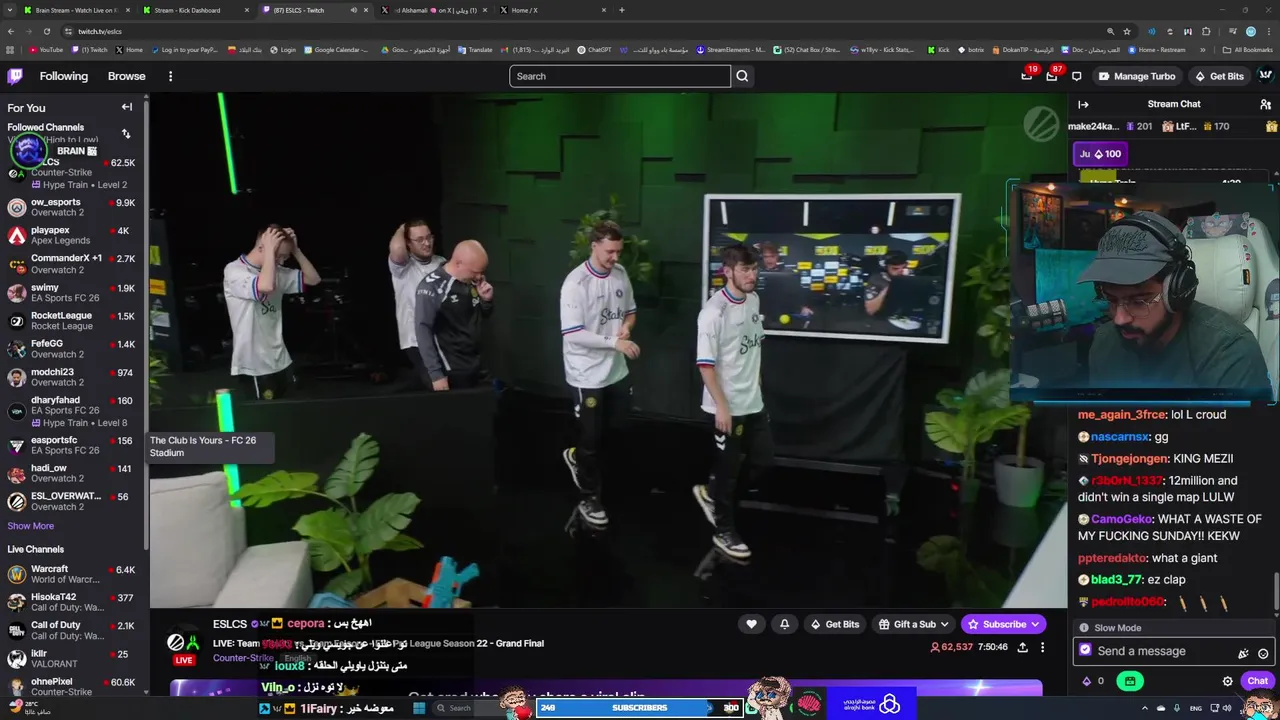Open ow_esports channel in sidebar
The image size is (1280, 720).
[72, 207]
